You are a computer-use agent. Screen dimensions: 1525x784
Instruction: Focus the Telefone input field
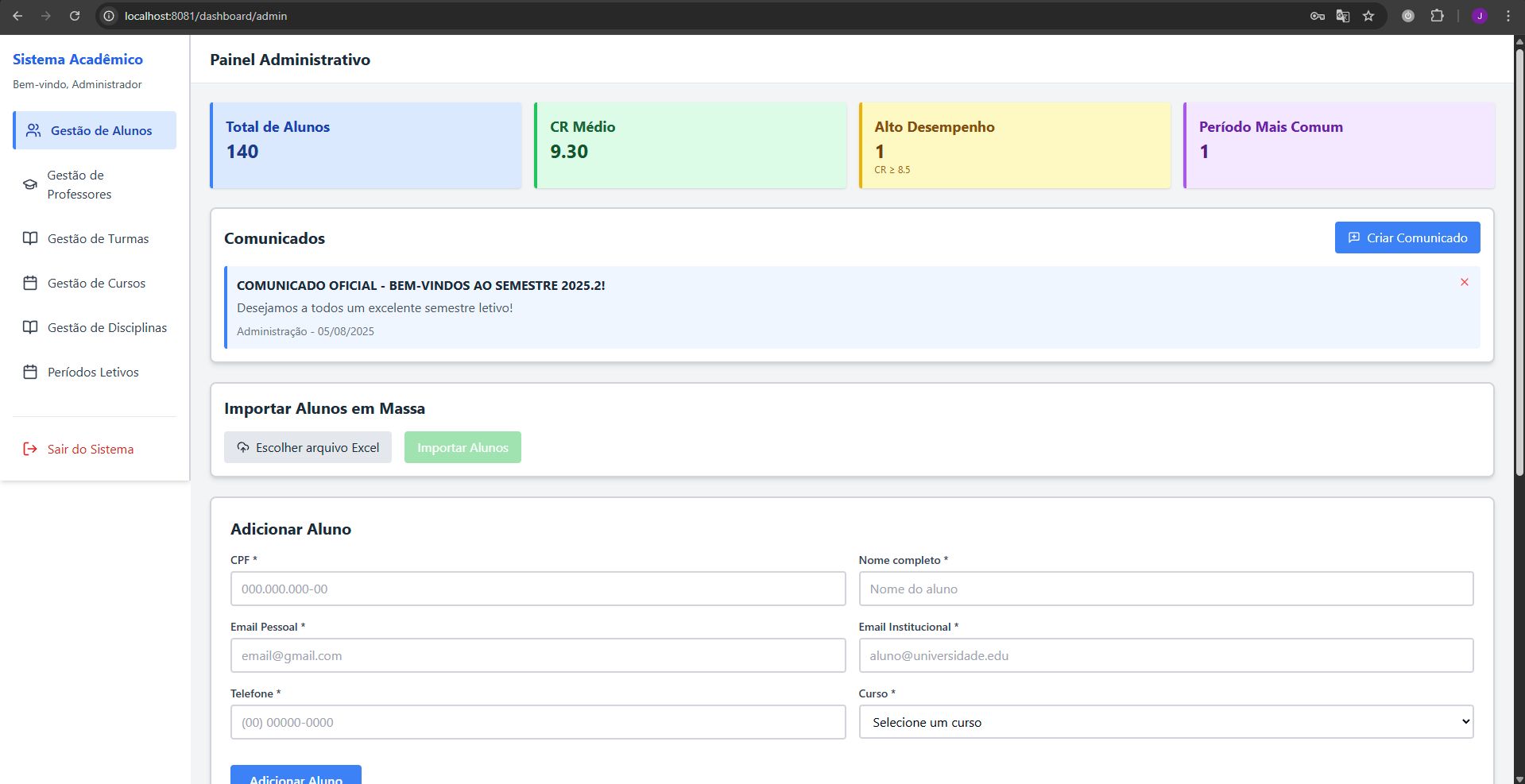click(538, 722)
